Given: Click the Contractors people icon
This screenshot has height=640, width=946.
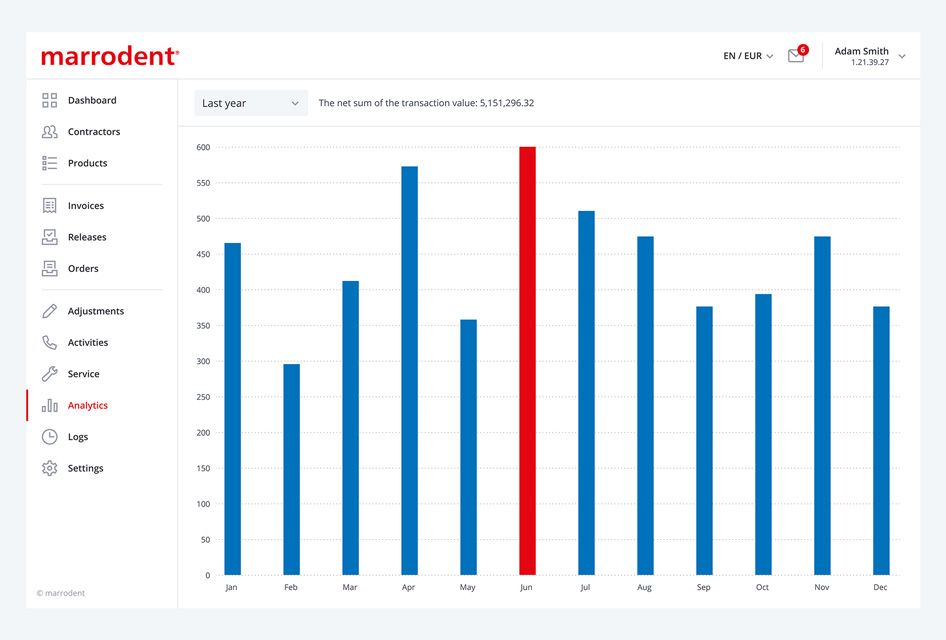Looking at the screenshot, I should click(x=49, y=131).
